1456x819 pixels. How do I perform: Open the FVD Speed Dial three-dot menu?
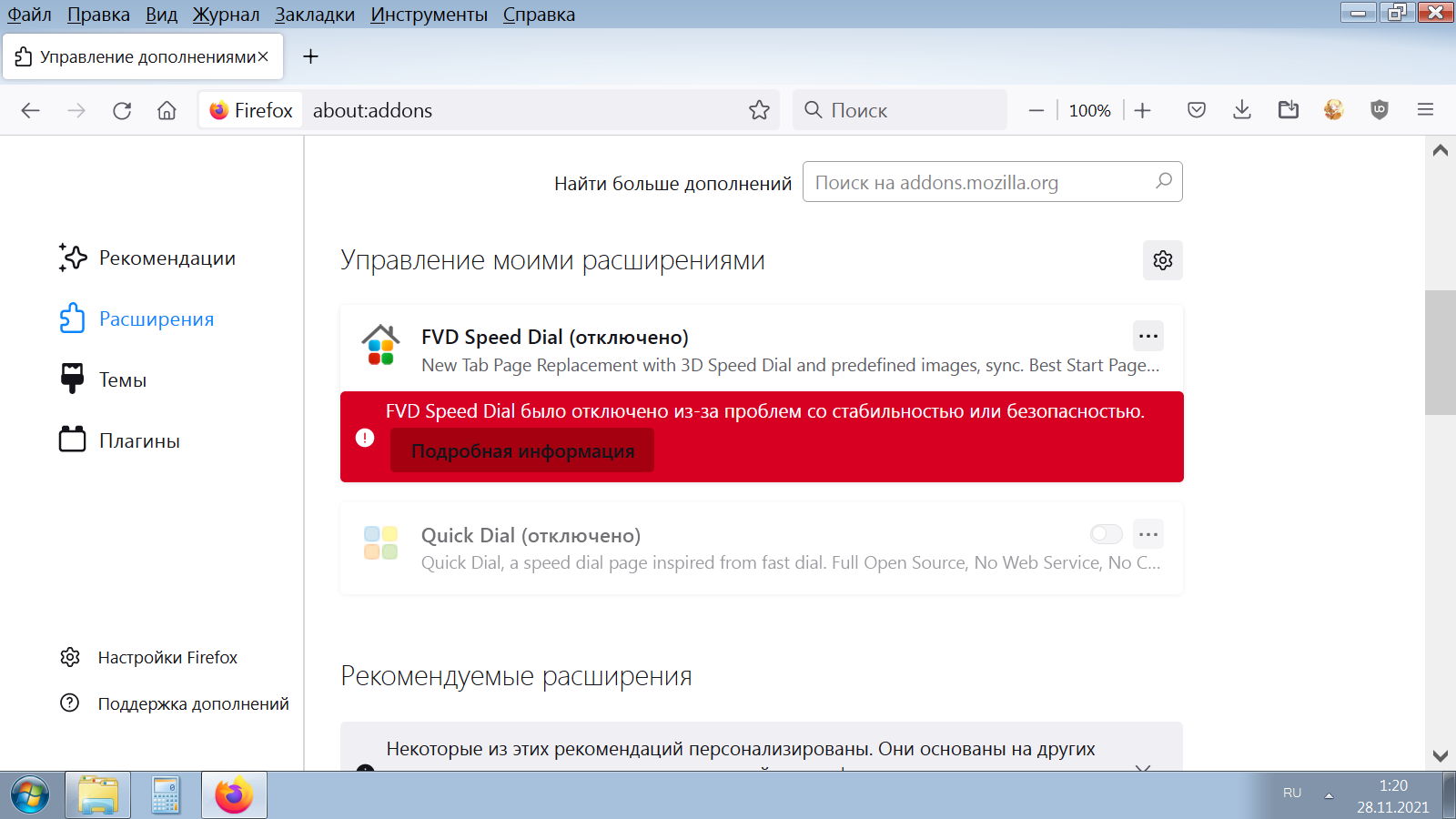(x=1148, y=336)
